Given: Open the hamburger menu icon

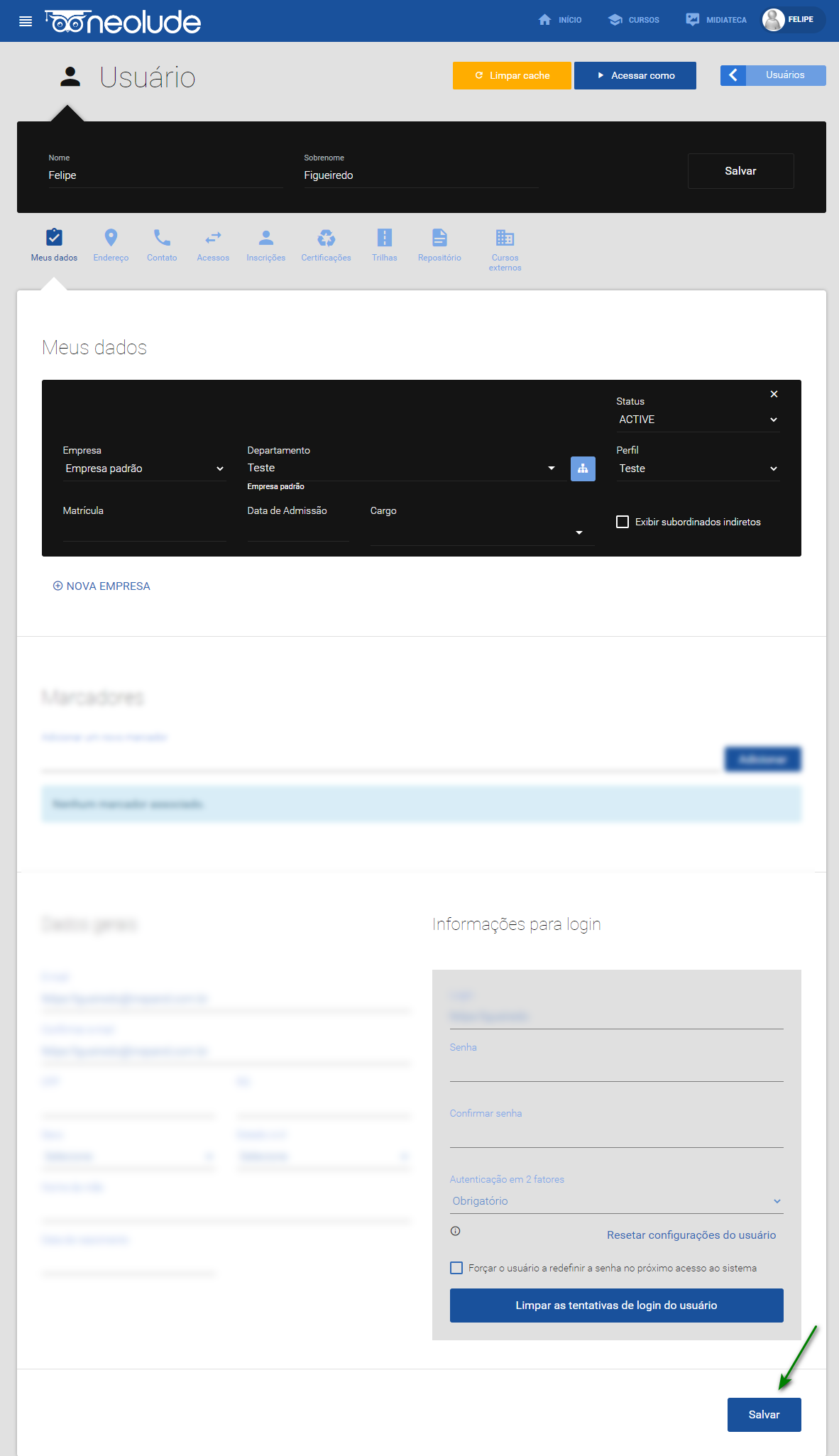Looking at the screenshot, I should (26, 21).
